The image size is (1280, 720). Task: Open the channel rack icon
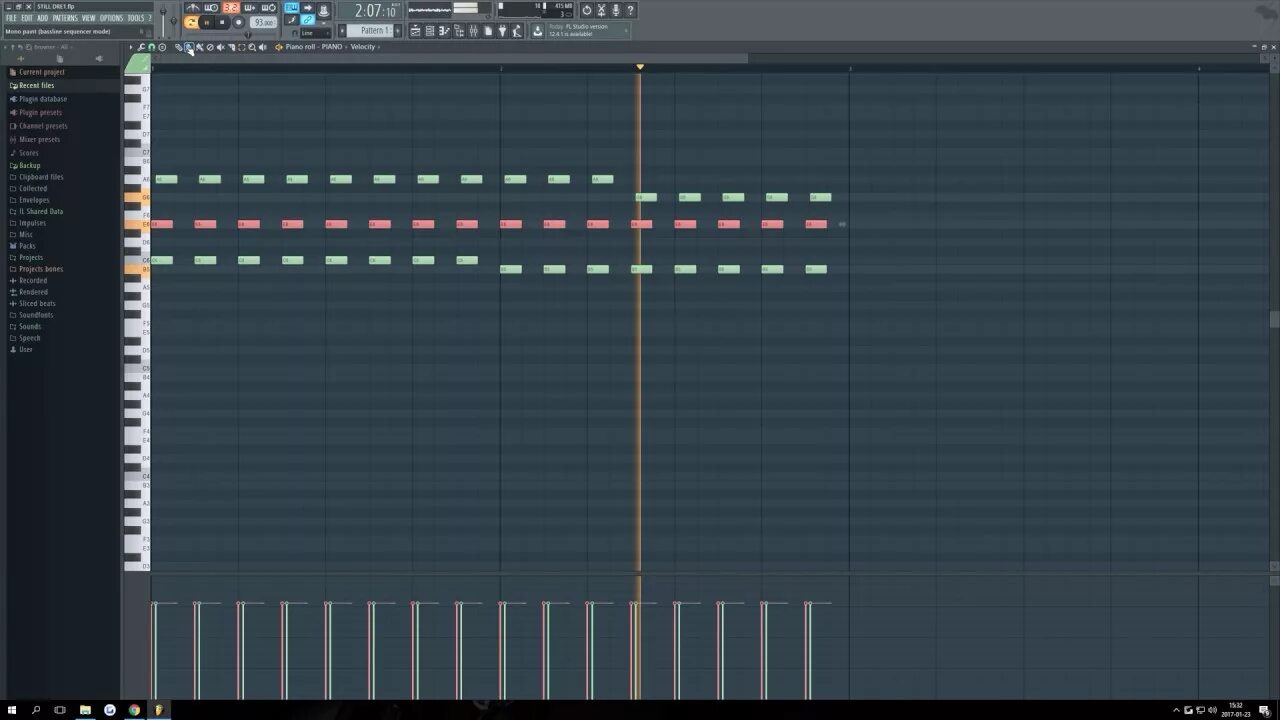(x=430, y=31)
